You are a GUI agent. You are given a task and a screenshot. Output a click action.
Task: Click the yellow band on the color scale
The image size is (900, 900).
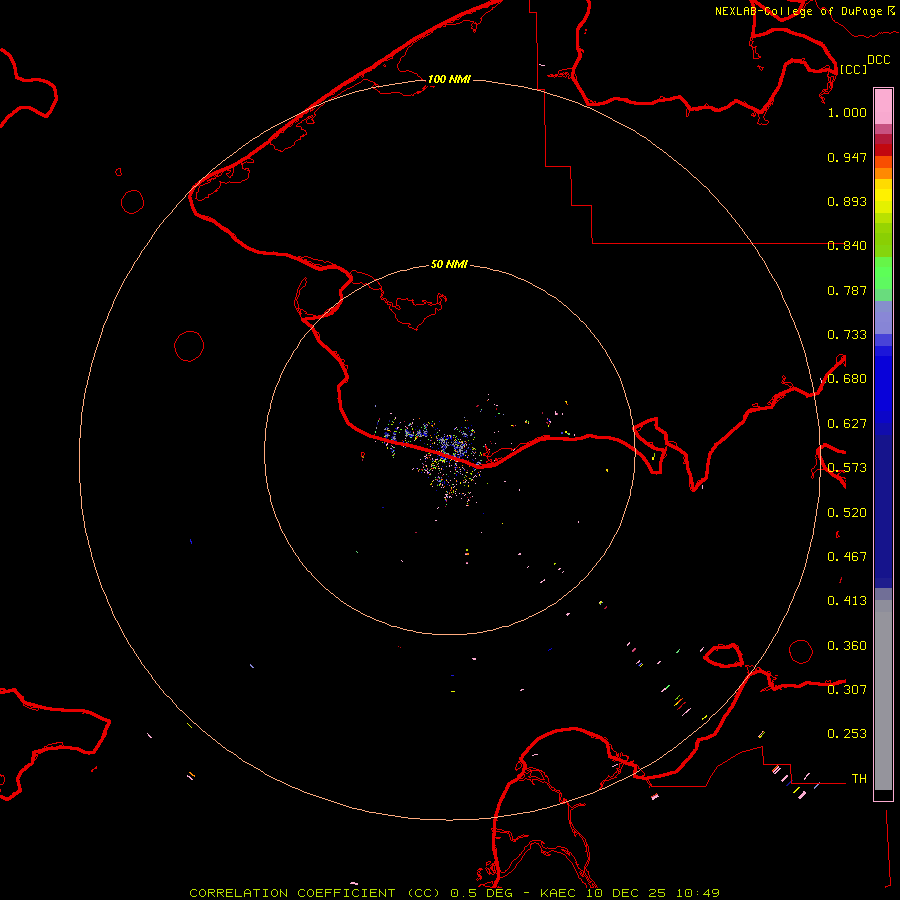pos(883,195)
